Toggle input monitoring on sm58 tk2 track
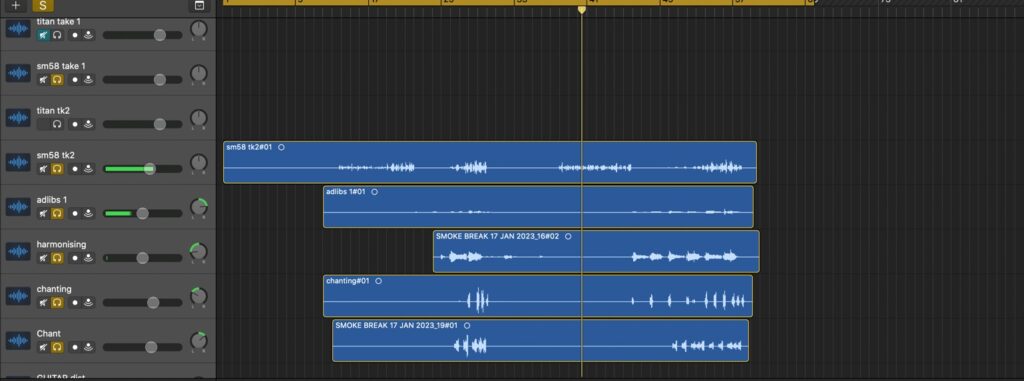The width and height of the screenshot is (1024, 381). 88,169
